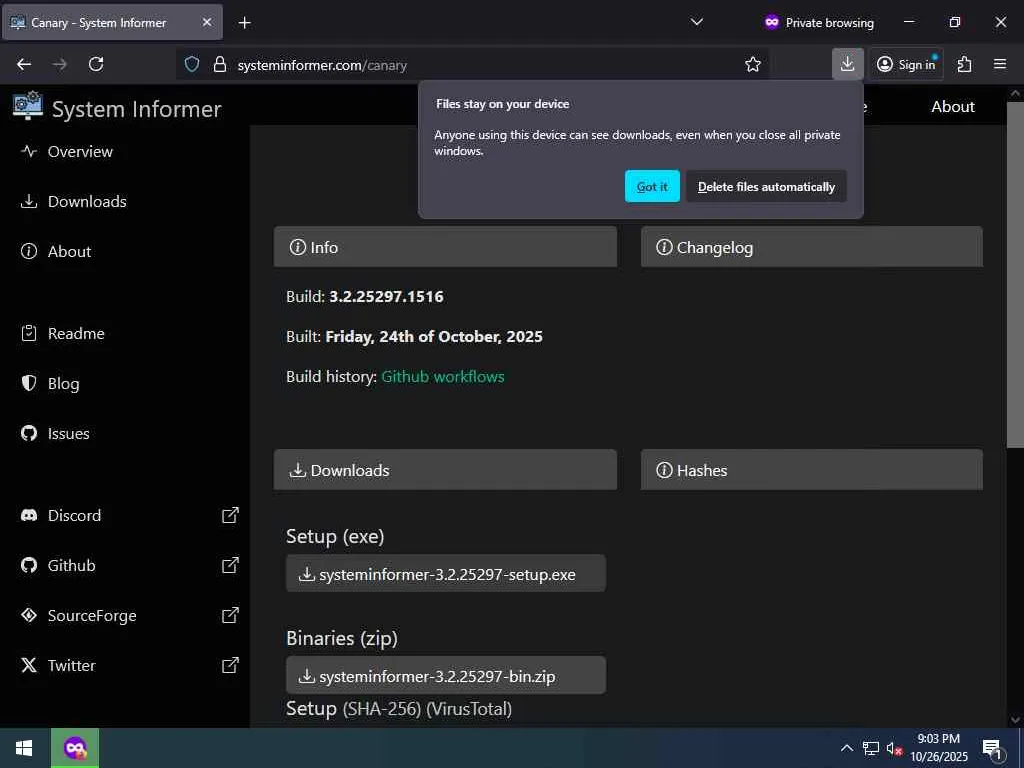The width and height of the screenshot is (1024, 768).
Task: Click the browser forward arrow
Action: [x=59, y=64]
